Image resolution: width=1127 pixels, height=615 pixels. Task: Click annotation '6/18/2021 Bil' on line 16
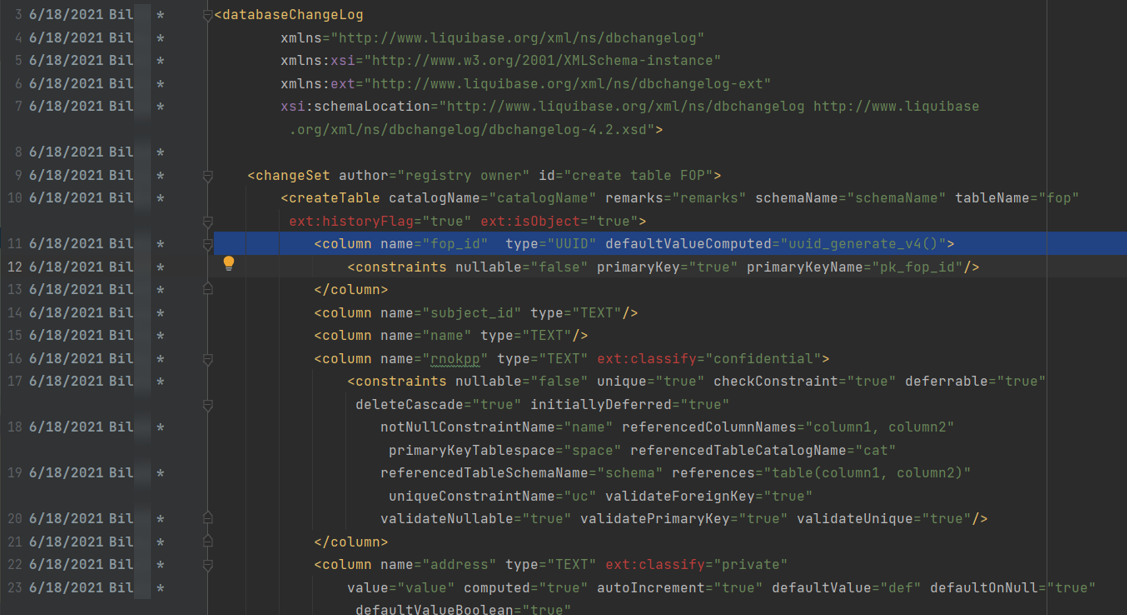pos(80,359)
